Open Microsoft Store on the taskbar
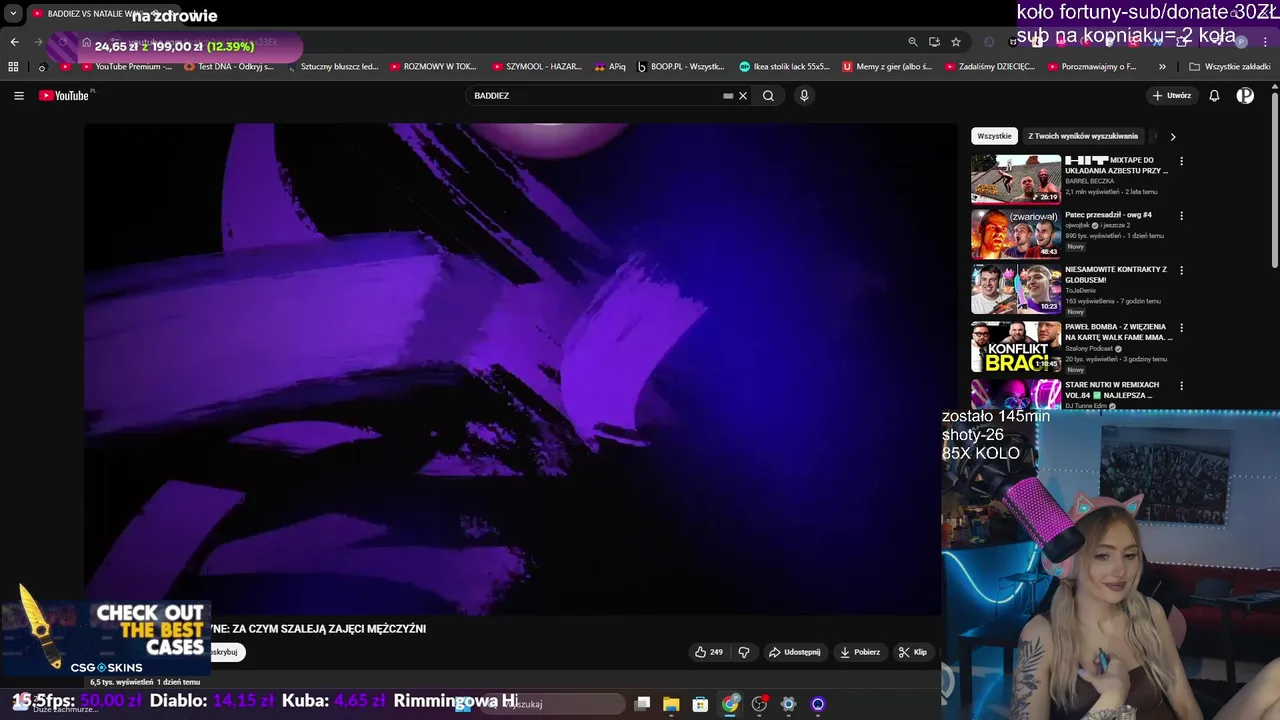 coord(700,704)
